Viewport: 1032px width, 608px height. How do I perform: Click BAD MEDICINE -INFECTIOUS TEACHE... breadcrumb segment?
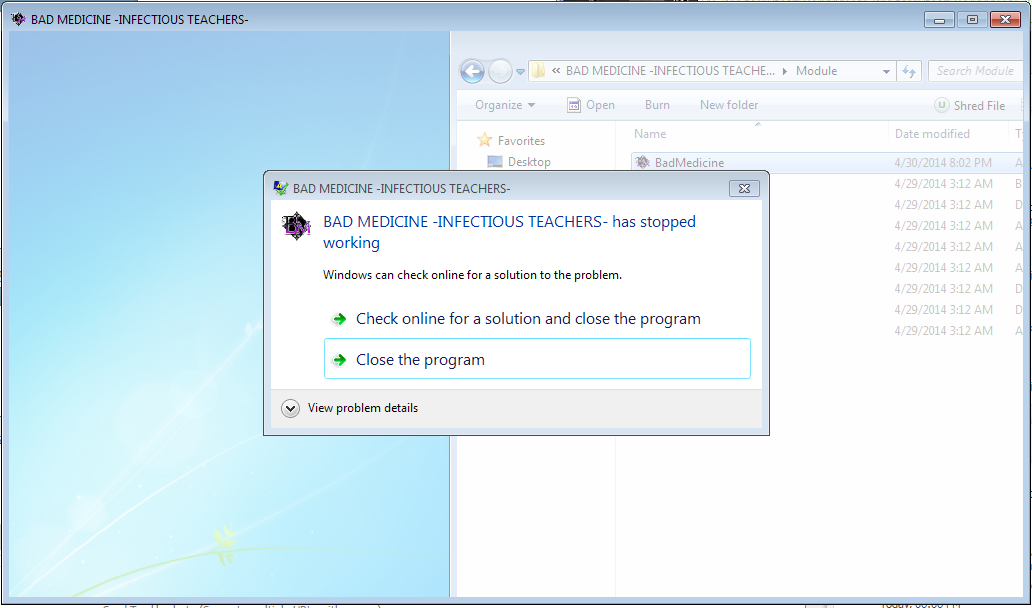(x=670, y=70)
